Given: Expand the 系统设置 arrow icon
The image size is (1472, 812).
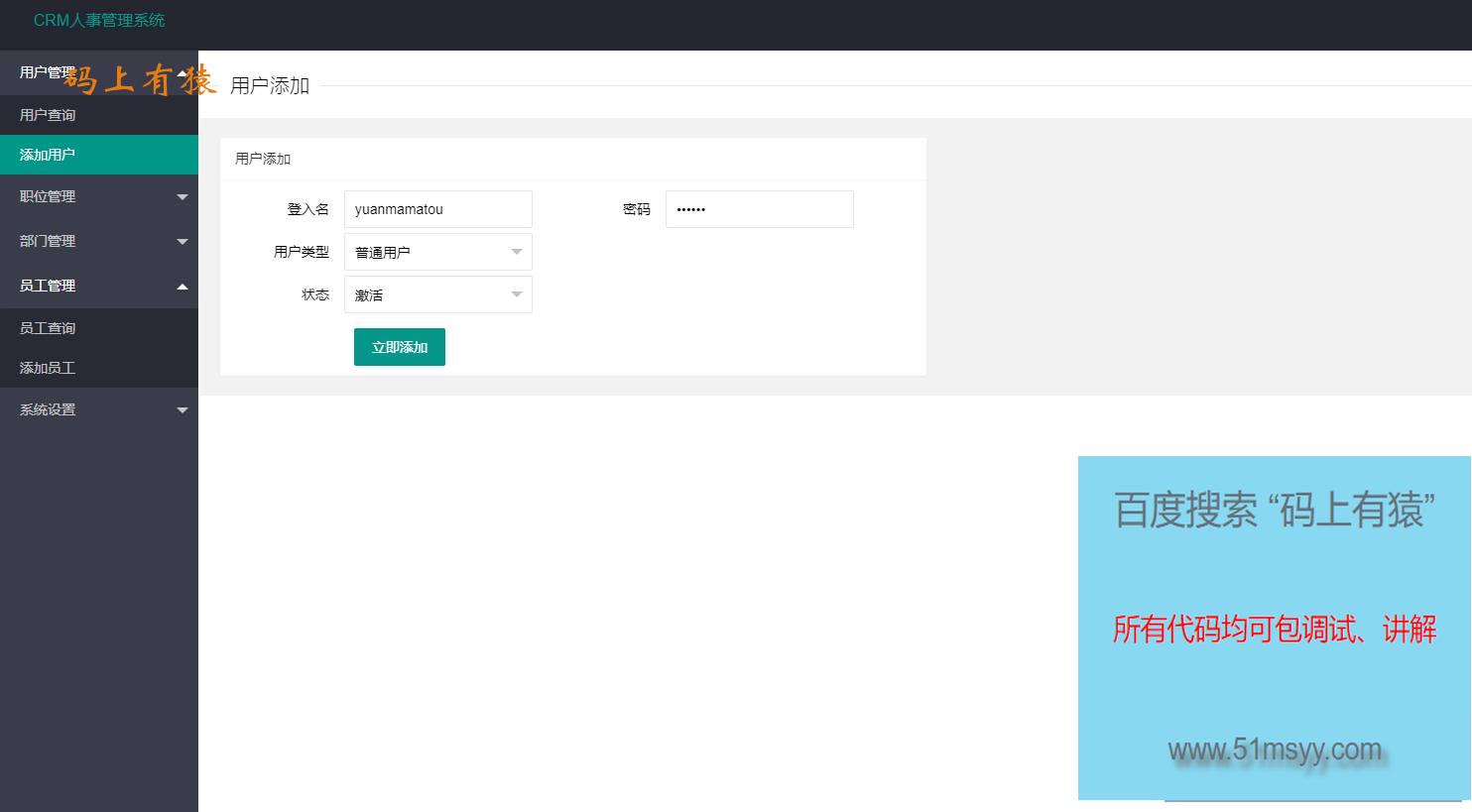Looking at the screenshot, I should tap(183, 410).
